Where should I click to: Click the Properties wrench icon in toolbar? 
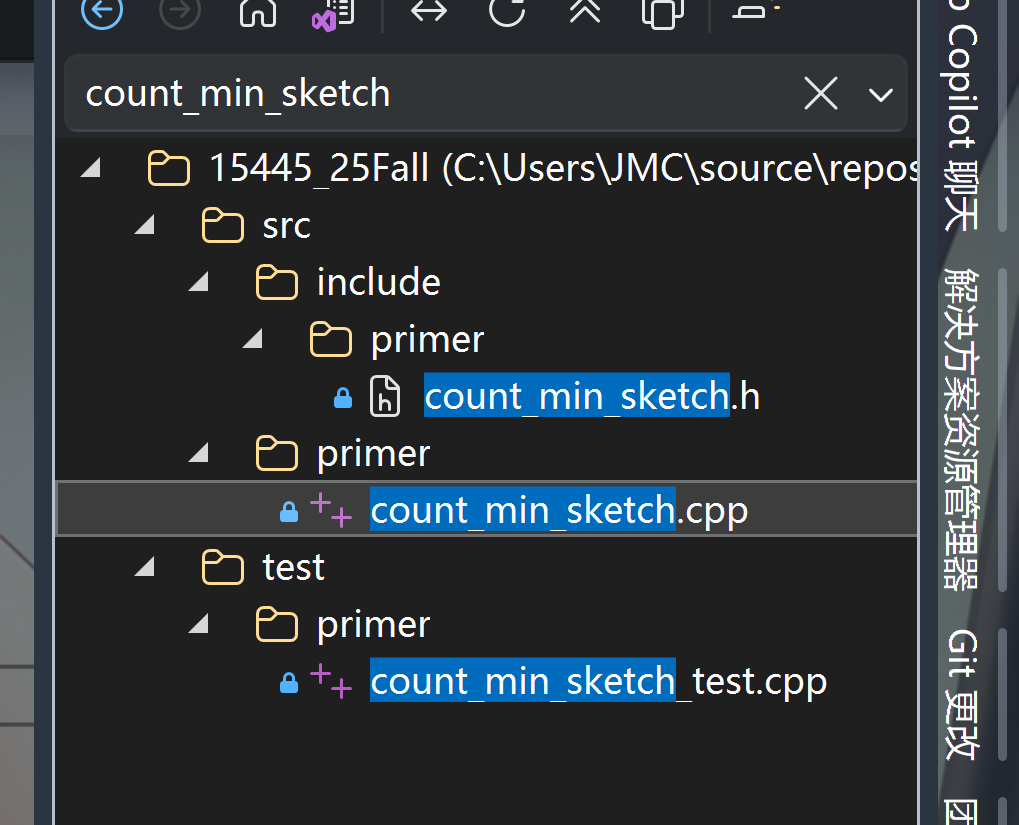tap(755, 10)
